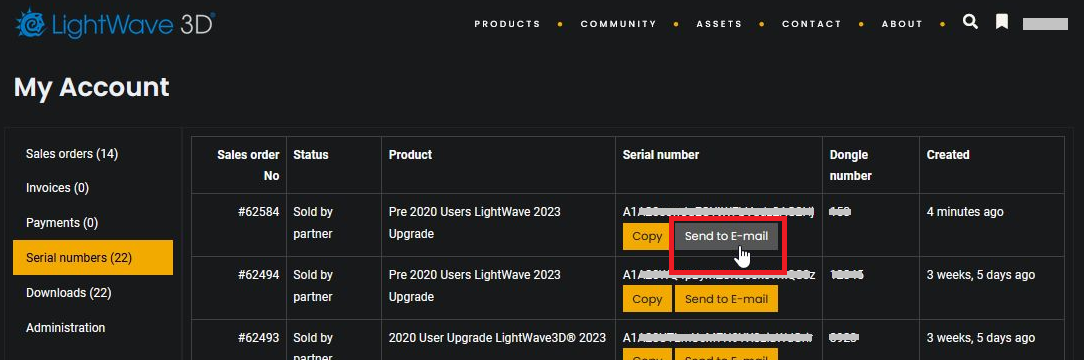Open the Contact menu
This screenshot has height=360, width=1084.
[x=812, y=23]
